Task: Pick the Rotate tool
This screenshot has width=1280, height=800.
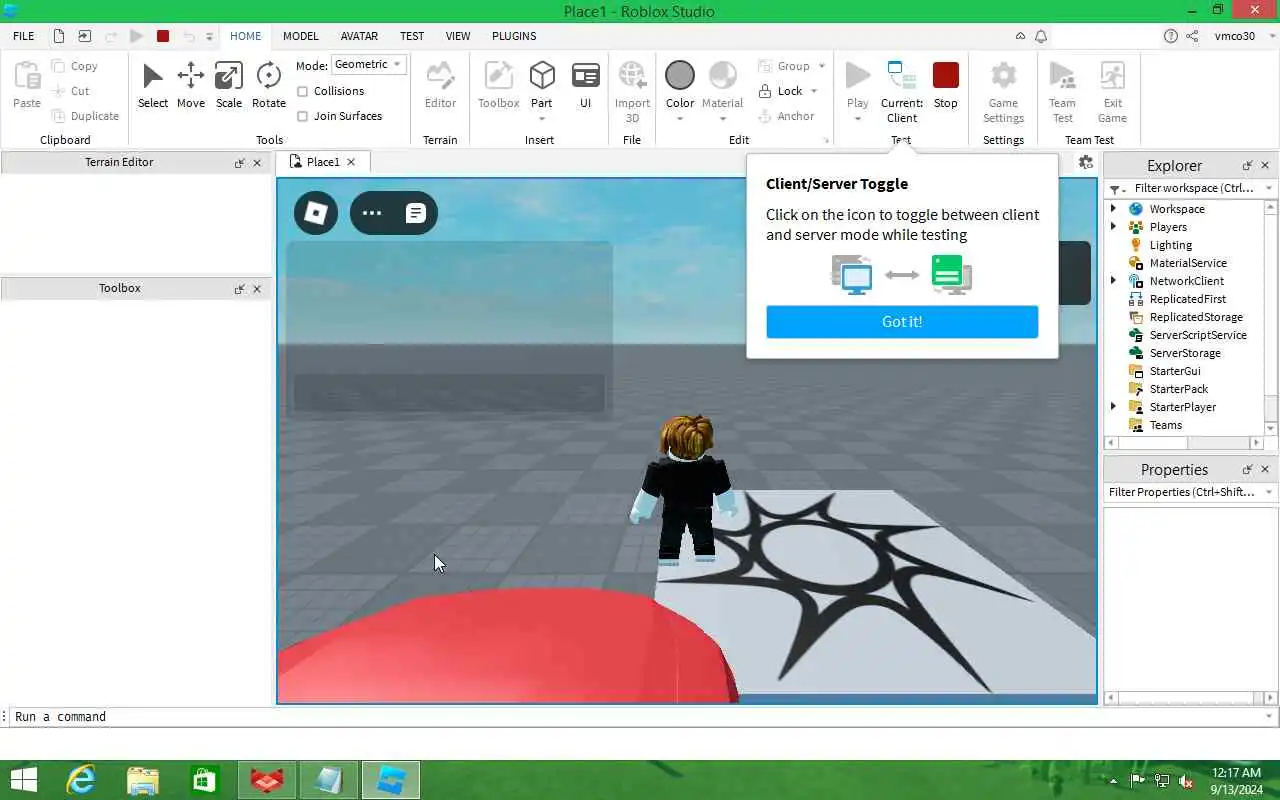Action: [x=268, y=85]
